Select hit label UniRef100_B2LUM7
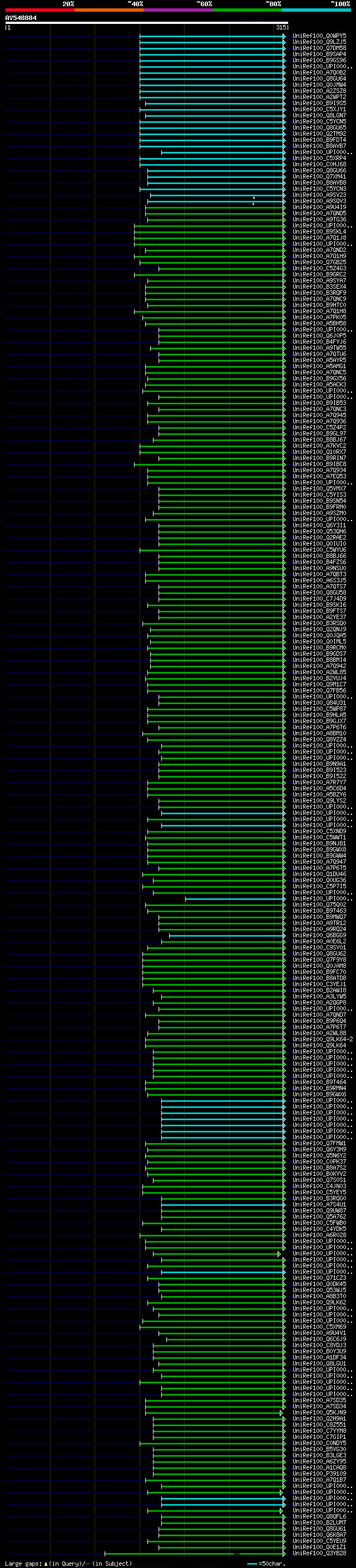Screen dimensions: 356x1568 point(319,1522)
